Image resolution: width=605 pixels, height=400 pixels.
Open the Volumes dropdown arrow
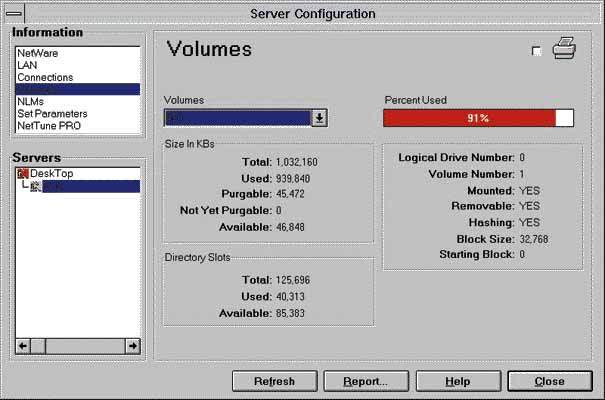[319, 118]
